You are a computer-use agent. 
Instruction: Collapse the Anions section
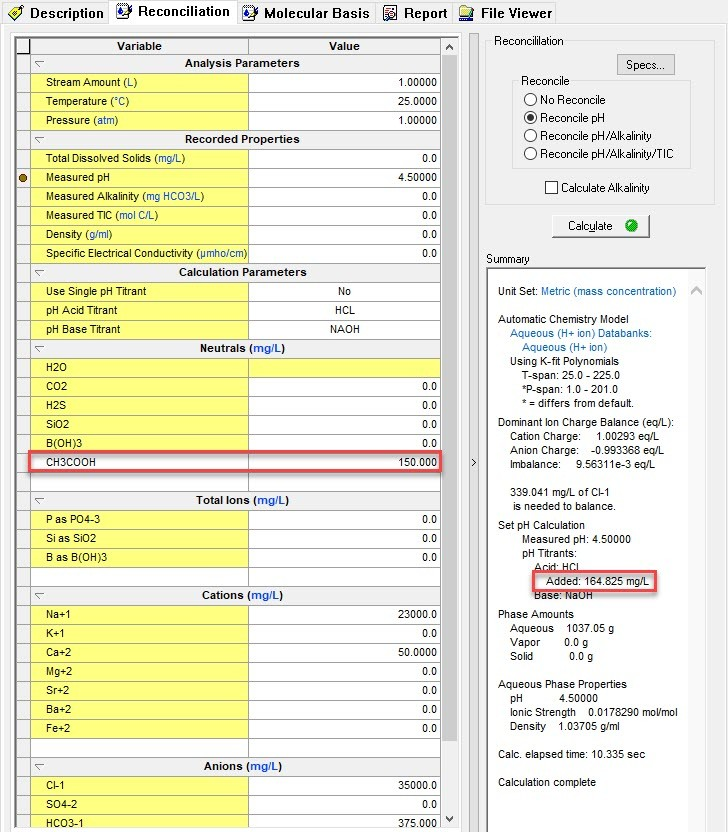pyautogui.click(x=39, y=767)
